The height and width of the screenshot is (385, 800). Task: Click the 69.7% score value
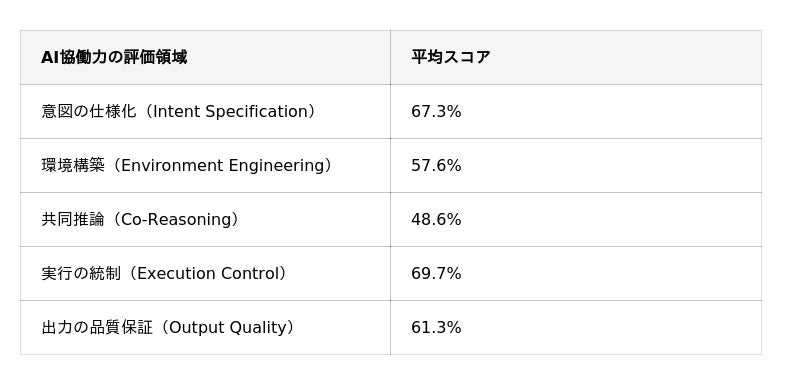pos(436,273)
